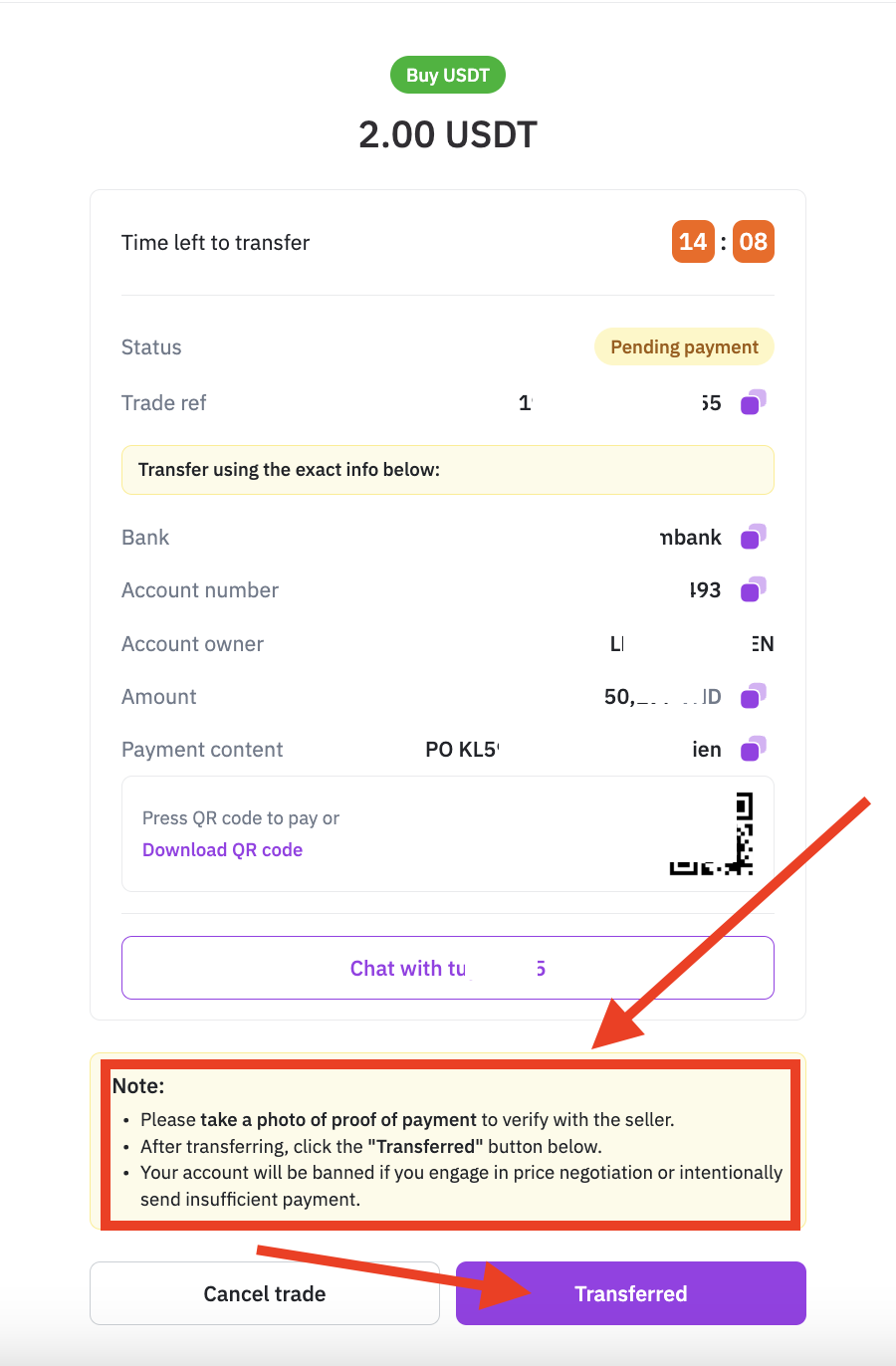The height and width of the screenshot is (1366, 896).
Task: Confirm payment with the Transferred button
Action: [x=630, y=1293]
